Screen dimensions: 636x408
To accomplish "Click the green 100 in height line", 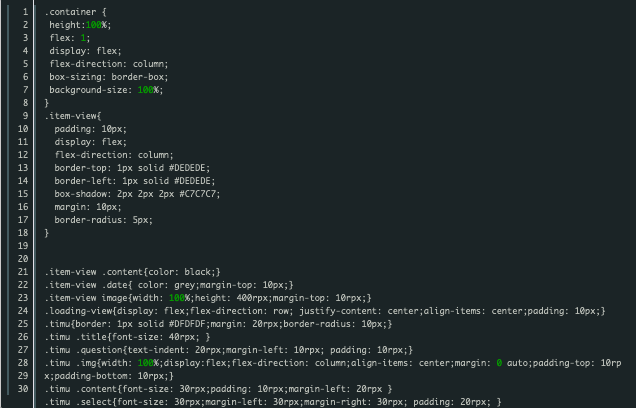I will tap(94, 25).
